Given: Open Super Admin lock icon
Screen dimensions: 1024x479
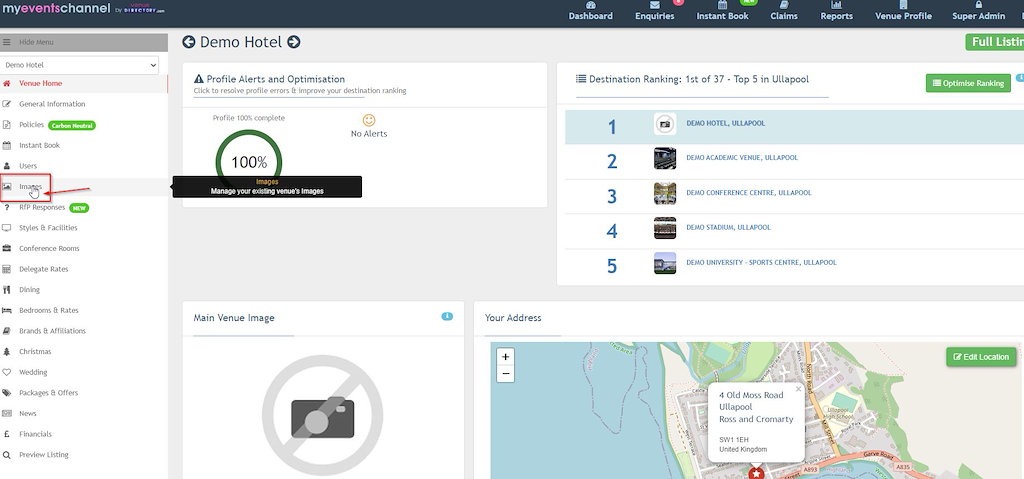Looking at the screenshot, I should [978, 5].
